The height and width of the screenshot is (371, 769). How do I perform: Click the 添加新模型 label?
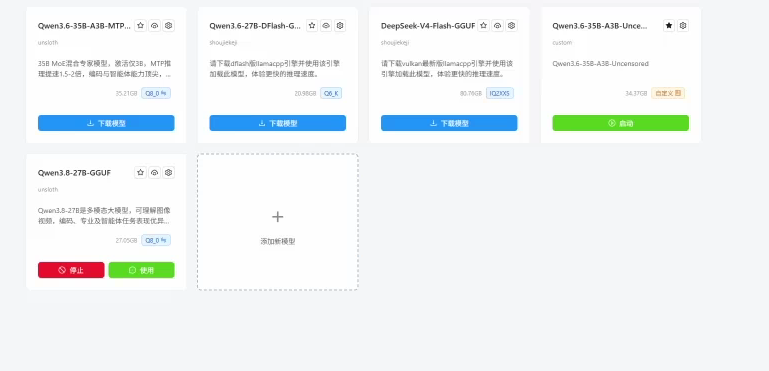(278, 241)
